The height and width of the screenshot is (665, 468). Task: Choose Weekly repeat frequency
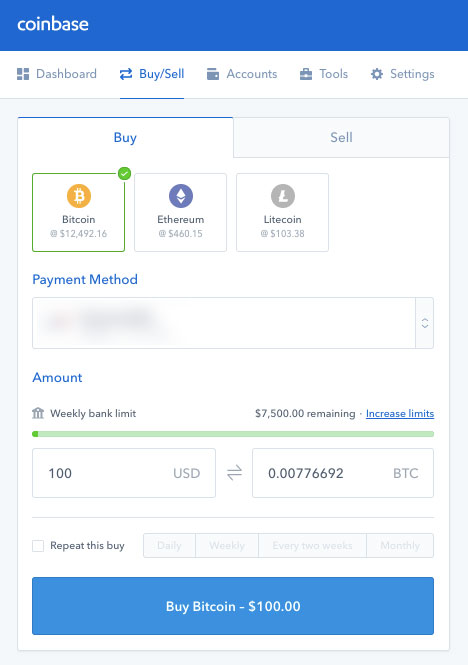227,545
